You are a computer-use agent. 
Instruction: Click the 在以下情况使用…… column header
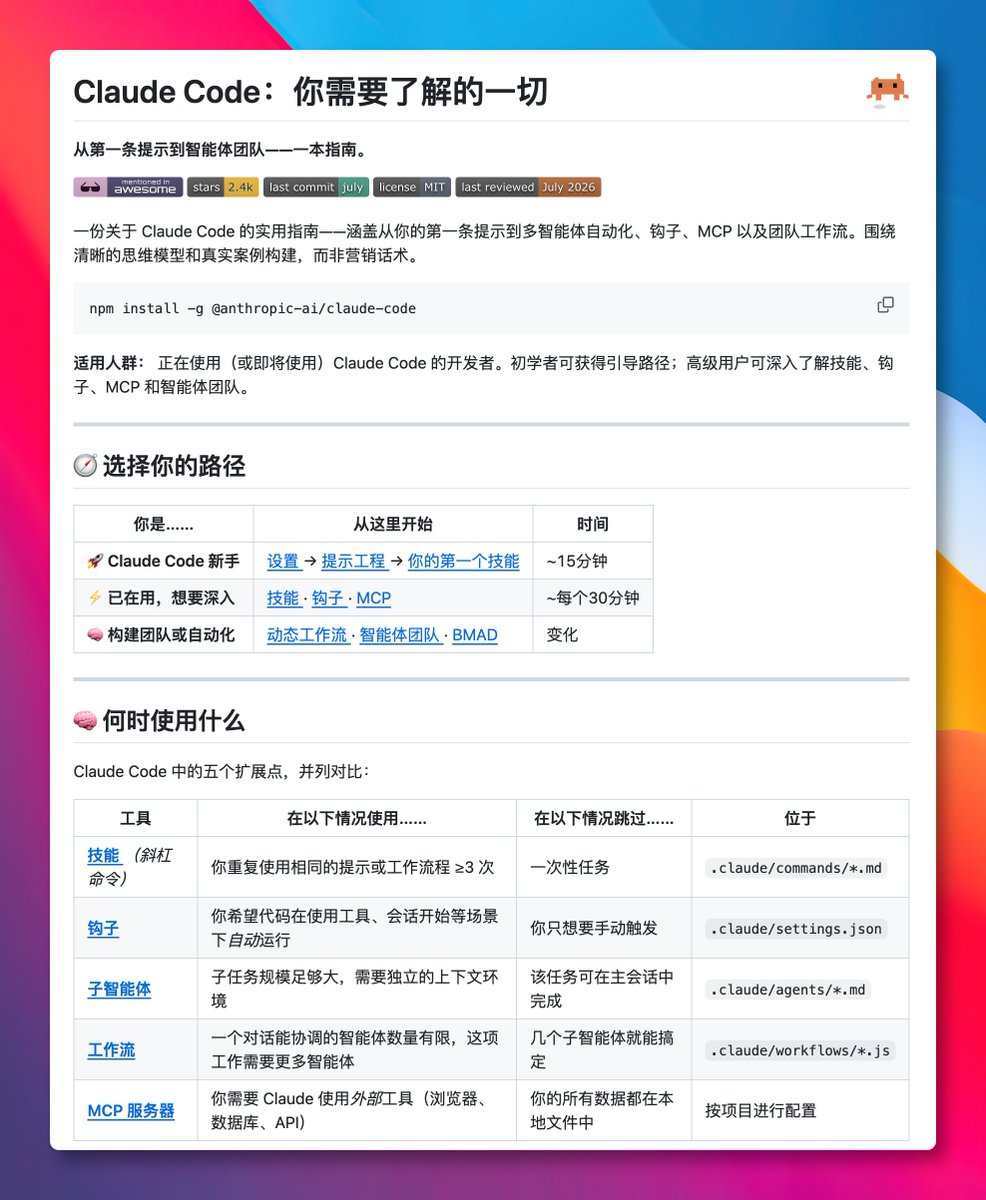pyautogui.click(x=357, y=818)
